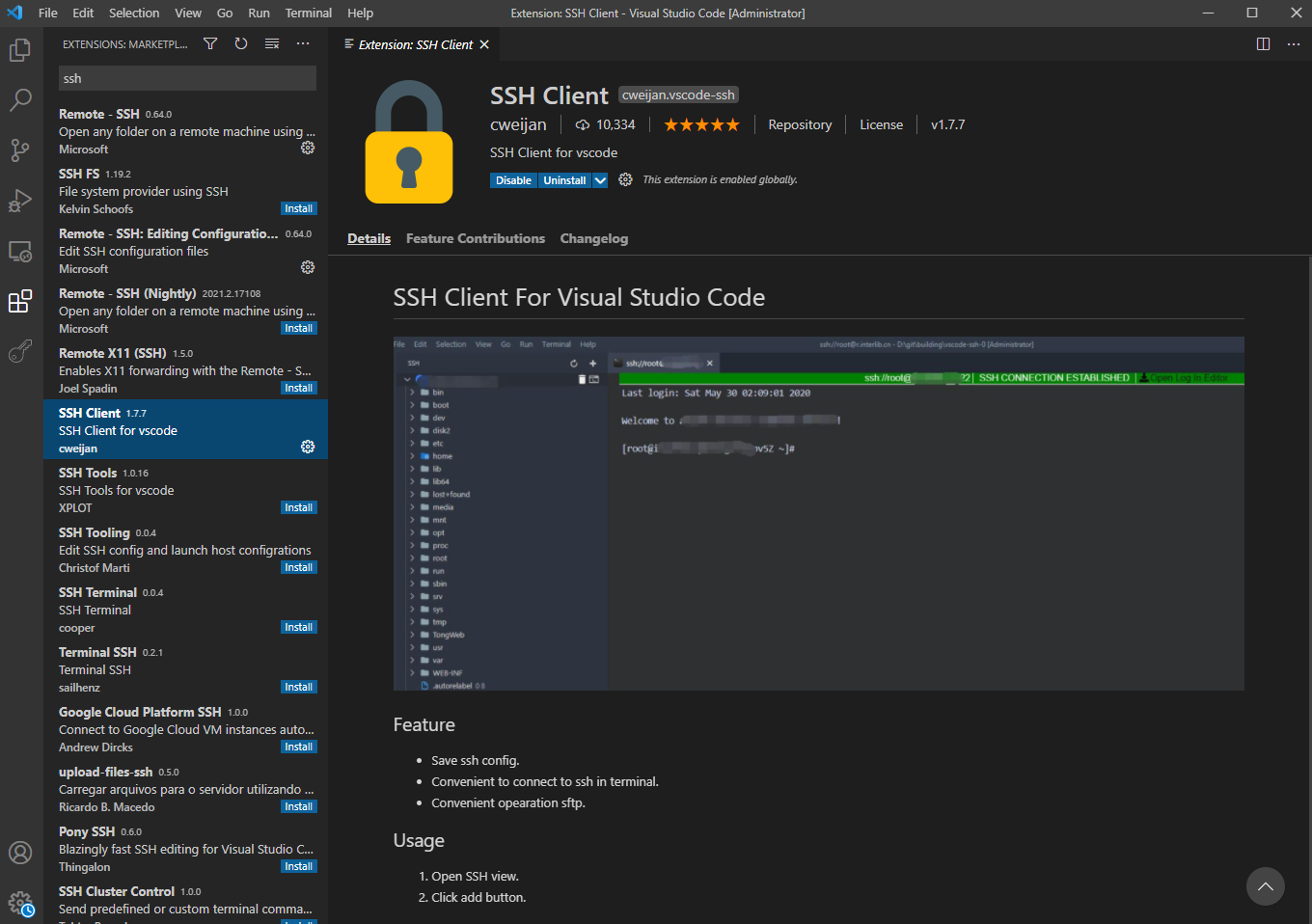Open the SSH Client key icon view
The image size is (1312, 924).
pyautogui.click(x=20, y=351)
